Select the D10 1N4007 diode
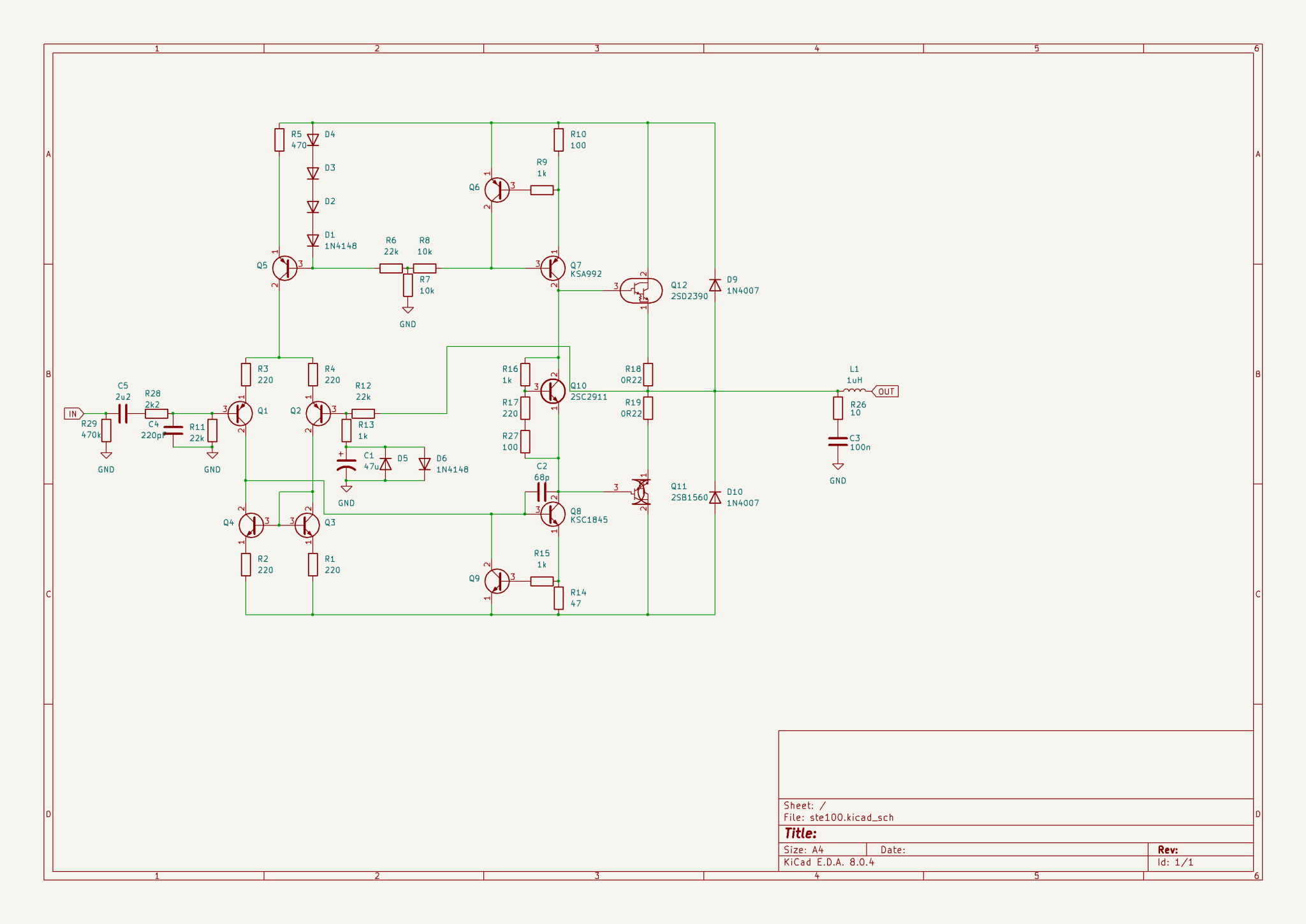The height and width of the screenshot is (924, 1306). click(715, 497)
